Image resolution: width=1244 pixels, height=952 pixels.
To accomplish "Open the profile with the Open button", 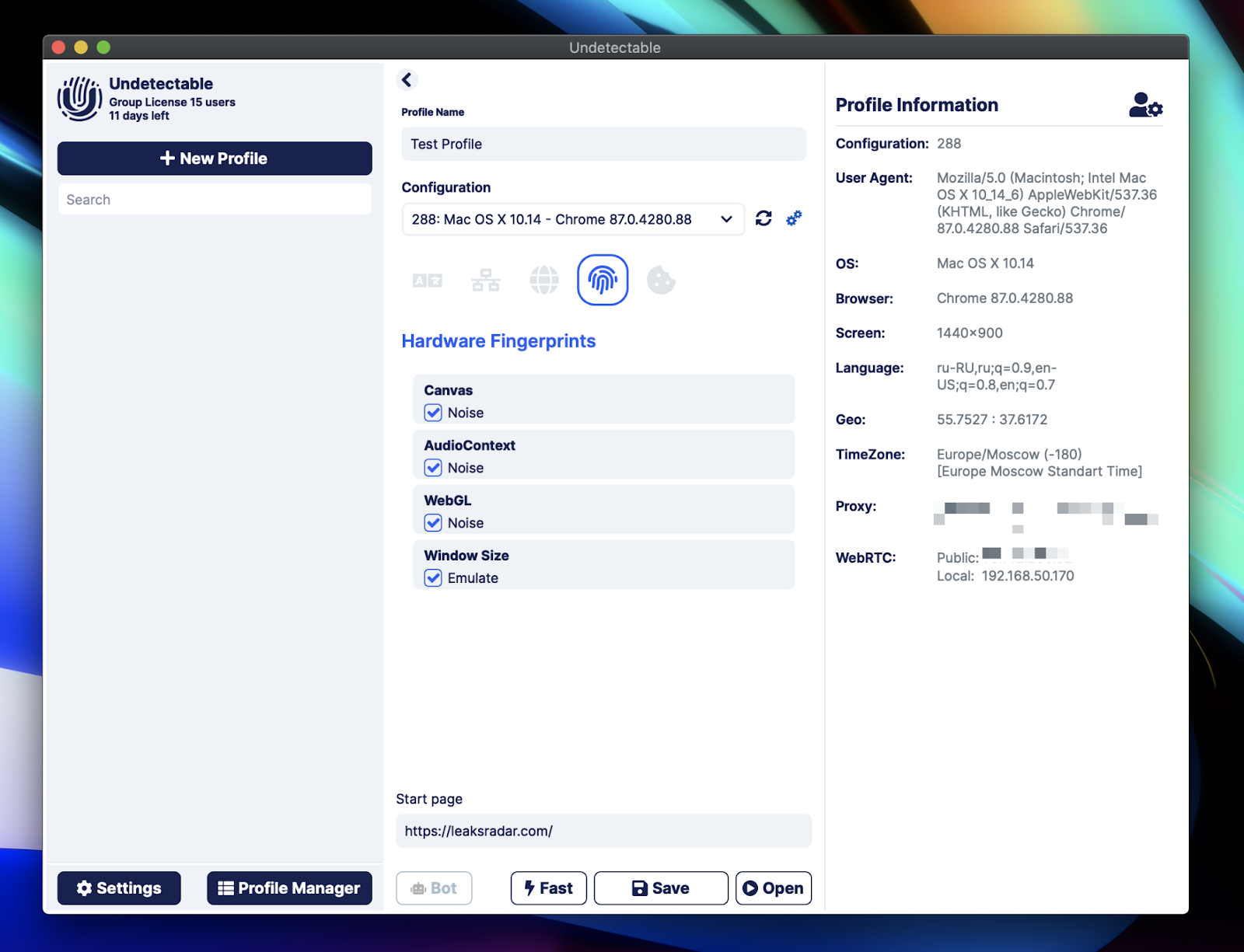I will point(774,888).
